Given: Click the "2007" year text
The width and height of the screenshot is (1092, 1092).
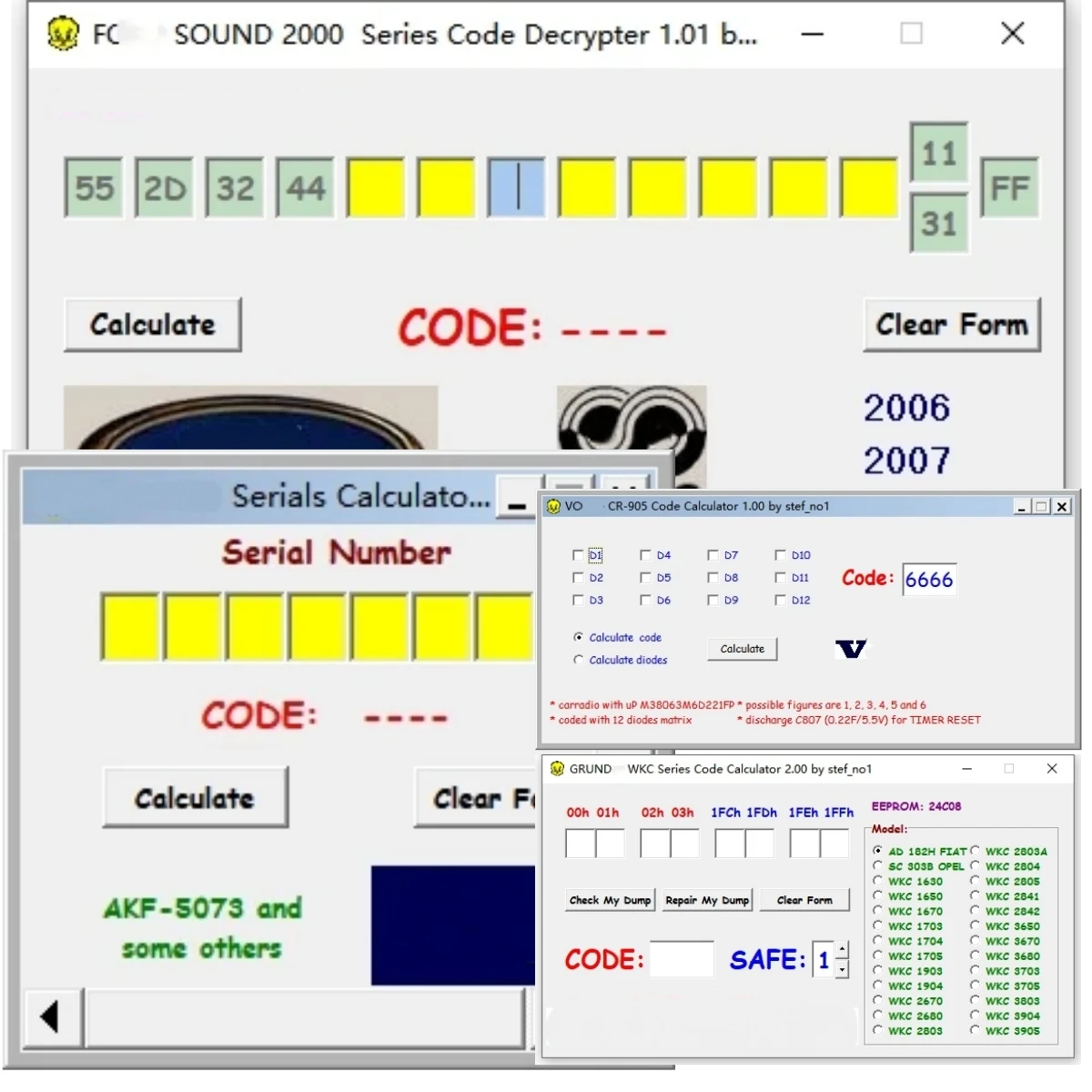Looking at the screenshot, I should (x=906, y=460).
